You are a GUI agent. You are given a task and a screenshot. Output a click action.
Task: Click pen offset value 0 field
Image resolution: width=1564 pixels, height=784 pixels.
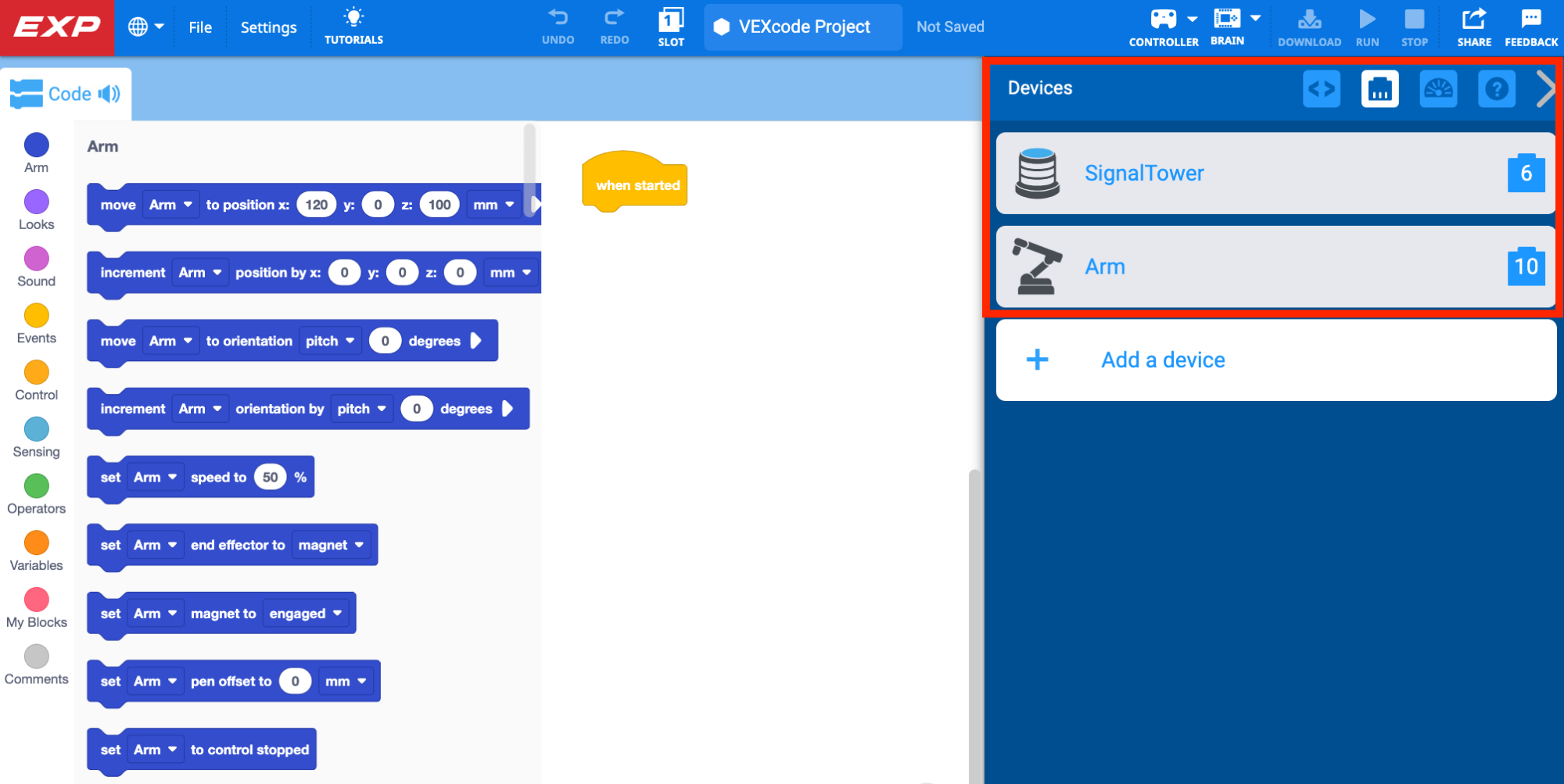click(x=296, y=682)
